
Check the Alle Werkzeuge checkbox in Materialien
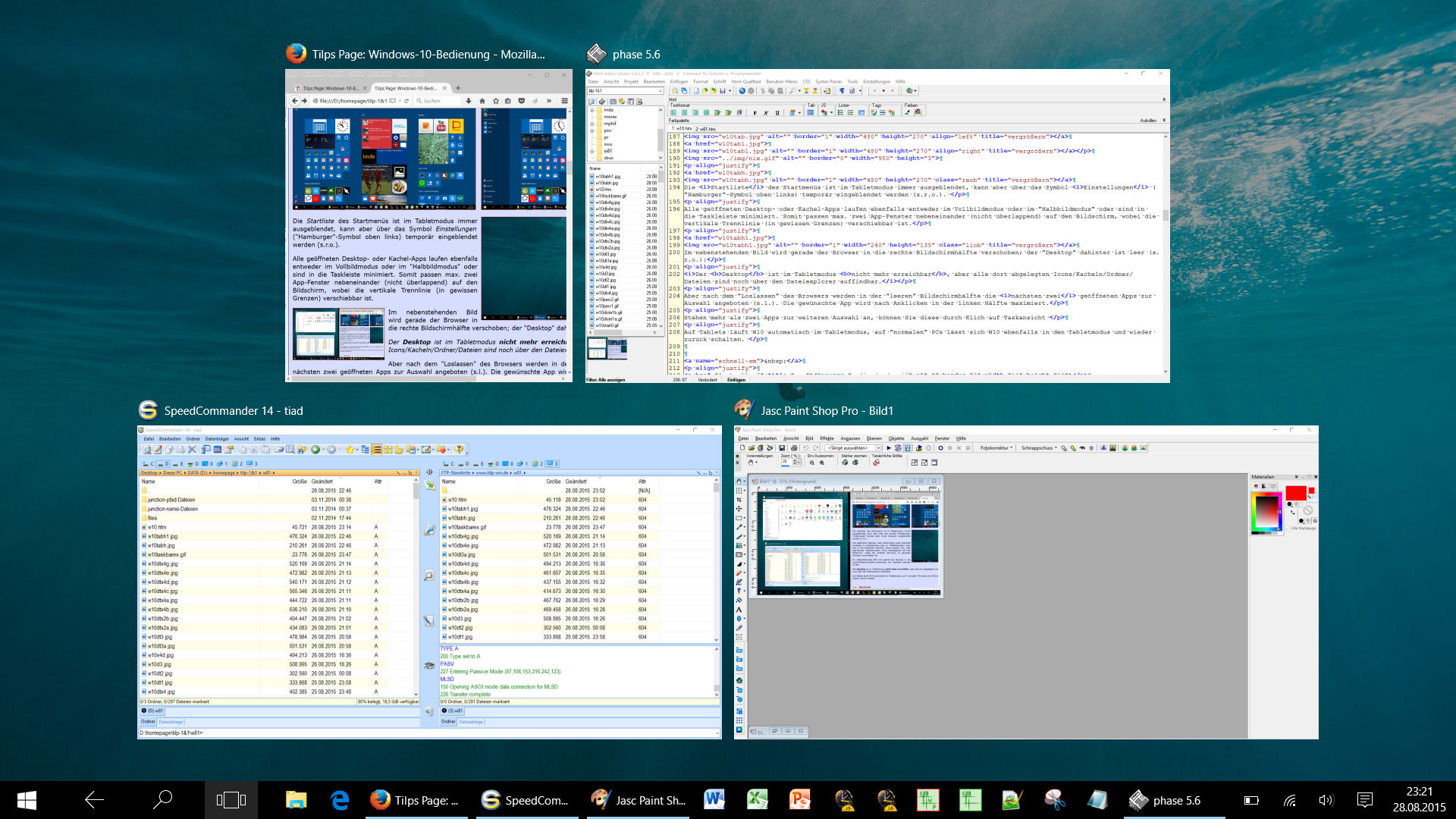pyautogui.click(x=1288, y=528)
